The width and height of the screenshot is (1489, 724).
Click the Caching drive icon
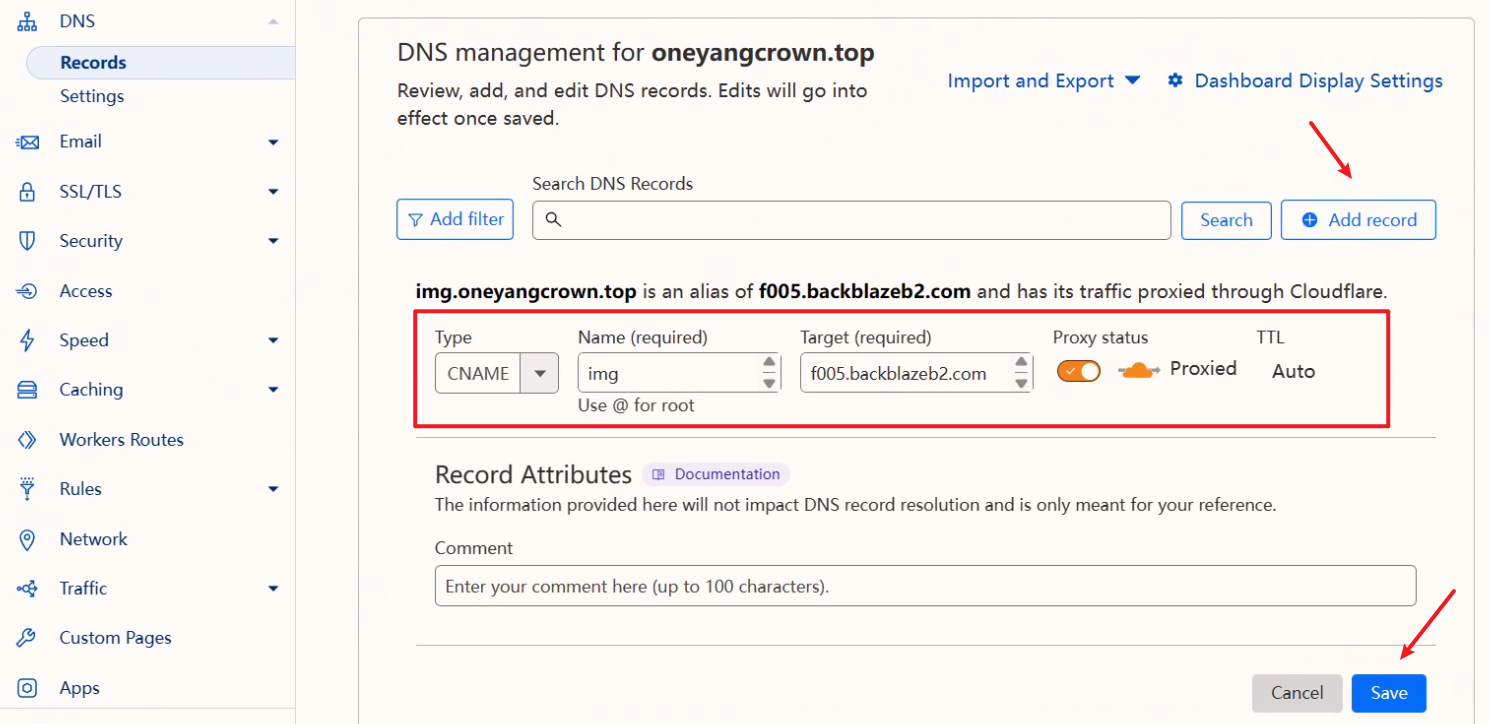coord(28,390)
